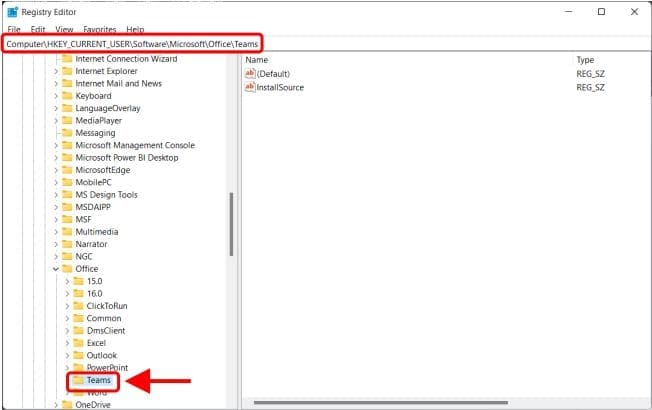Click the Office folder icon
Screen dimensions: 652x410
point(67,269)
